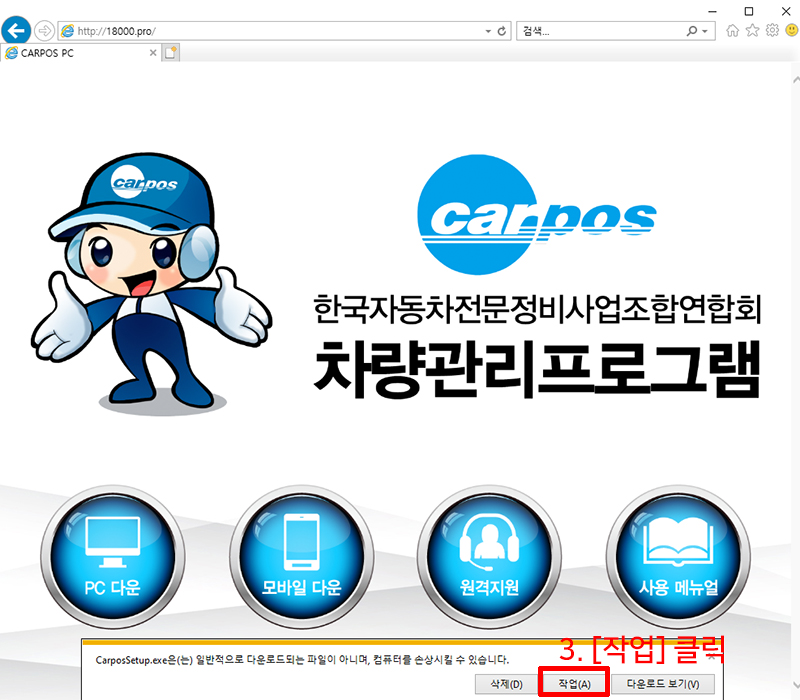This screenshot has width=800, height=700.
Task: Click the Carpos mascot character image
Action: click(151, 284)
